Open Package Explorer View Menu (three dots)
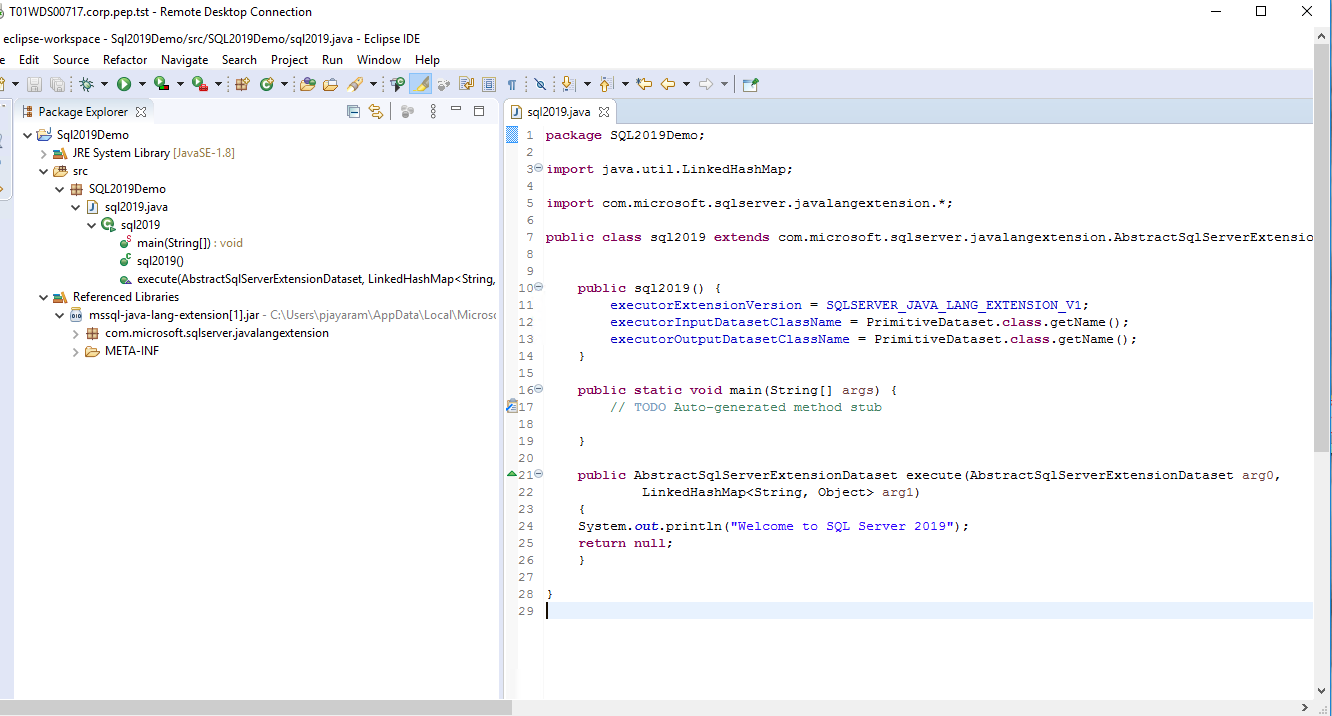1332x716 pixels. point(433,112)
